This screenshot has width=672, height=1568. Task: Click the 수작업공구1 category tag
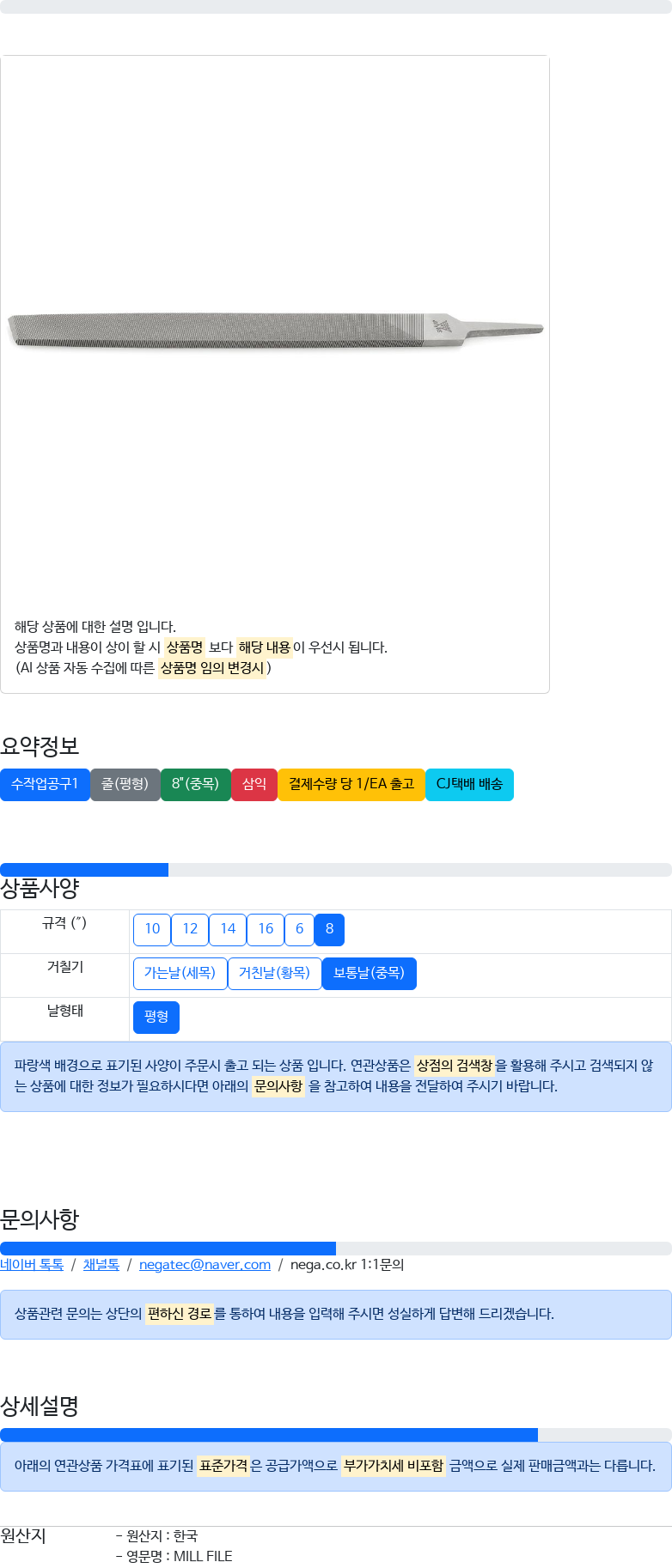click(45, 784)
